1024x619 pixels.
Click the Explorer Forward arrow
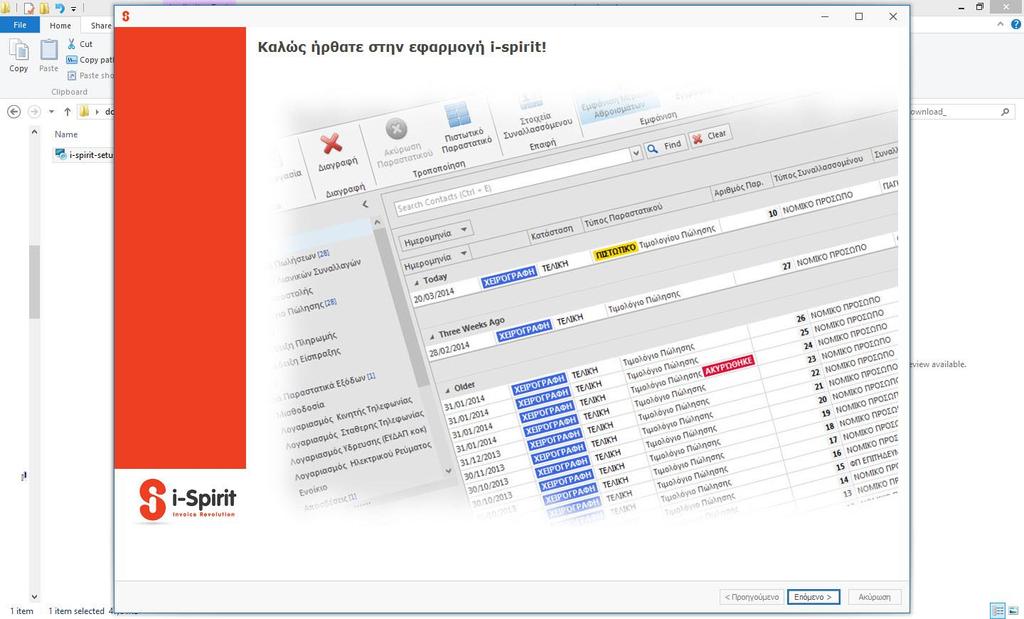(34, 112)
